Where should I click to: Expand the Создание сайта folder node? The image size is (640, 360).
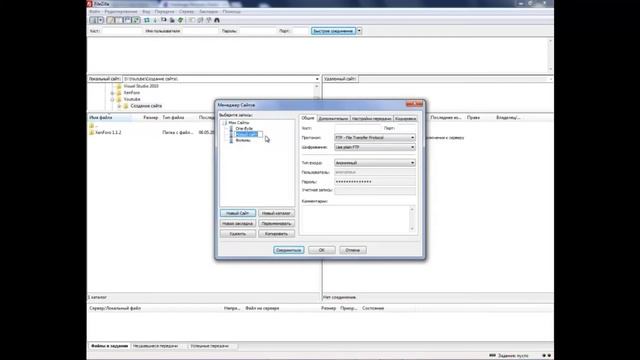pyautogui.click(x=119, y=106)
